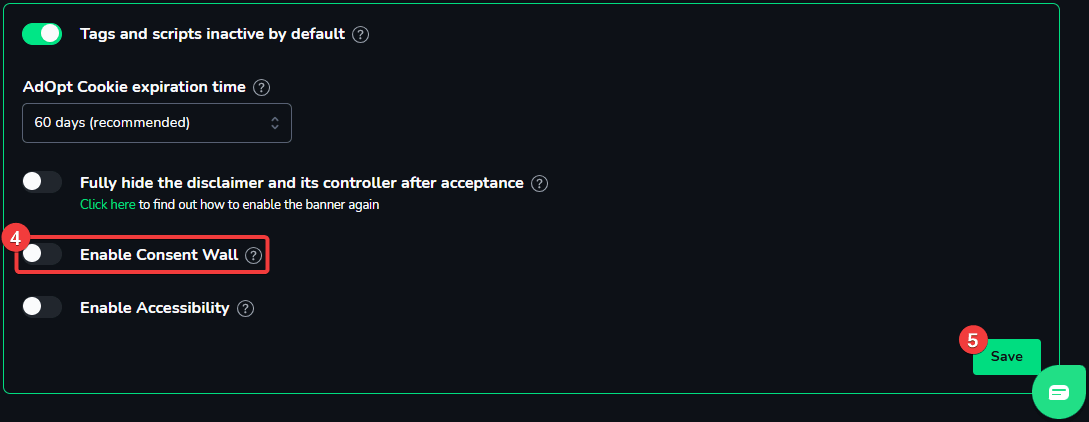The width and height of the screenshot is (1089, 422).
Task: Enable the Consent Wall switch
Action: [42, 255]
